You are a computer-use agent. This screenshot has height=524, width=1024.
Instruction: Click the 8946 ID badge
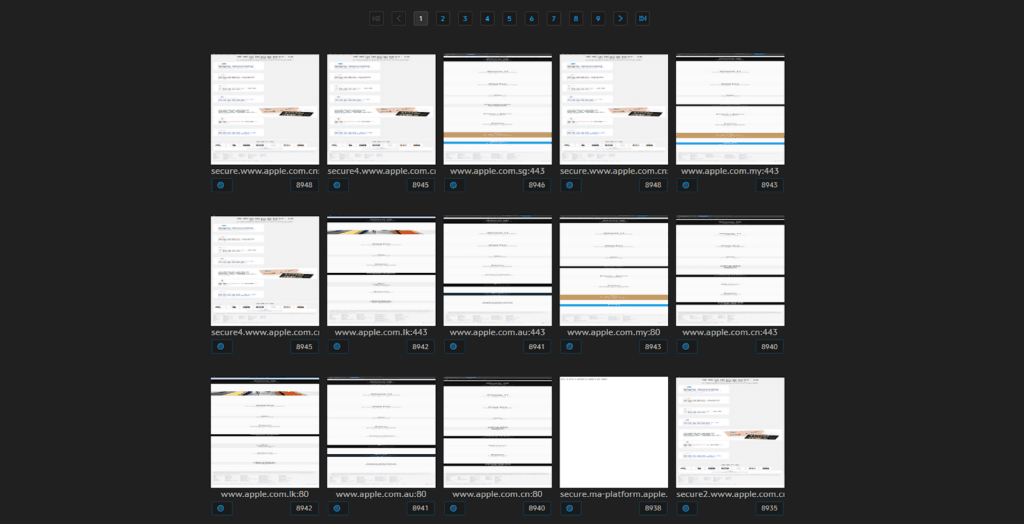(537, 185)
